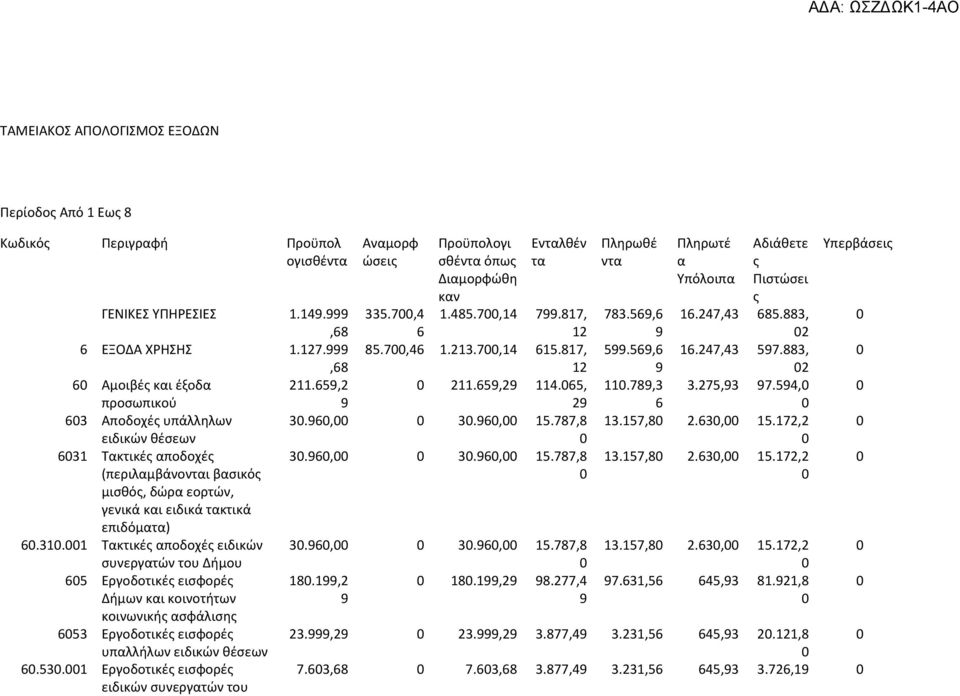Click the ΑΔΑ: ΩΣΖΔΩΚ1-4ΑΟ reference code

click(883, 8)
